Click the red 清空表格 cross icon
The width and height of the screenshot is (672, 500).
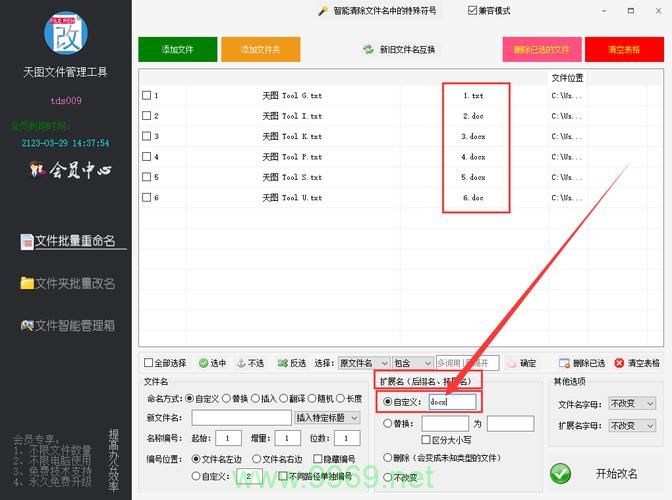tap(619, 363)
